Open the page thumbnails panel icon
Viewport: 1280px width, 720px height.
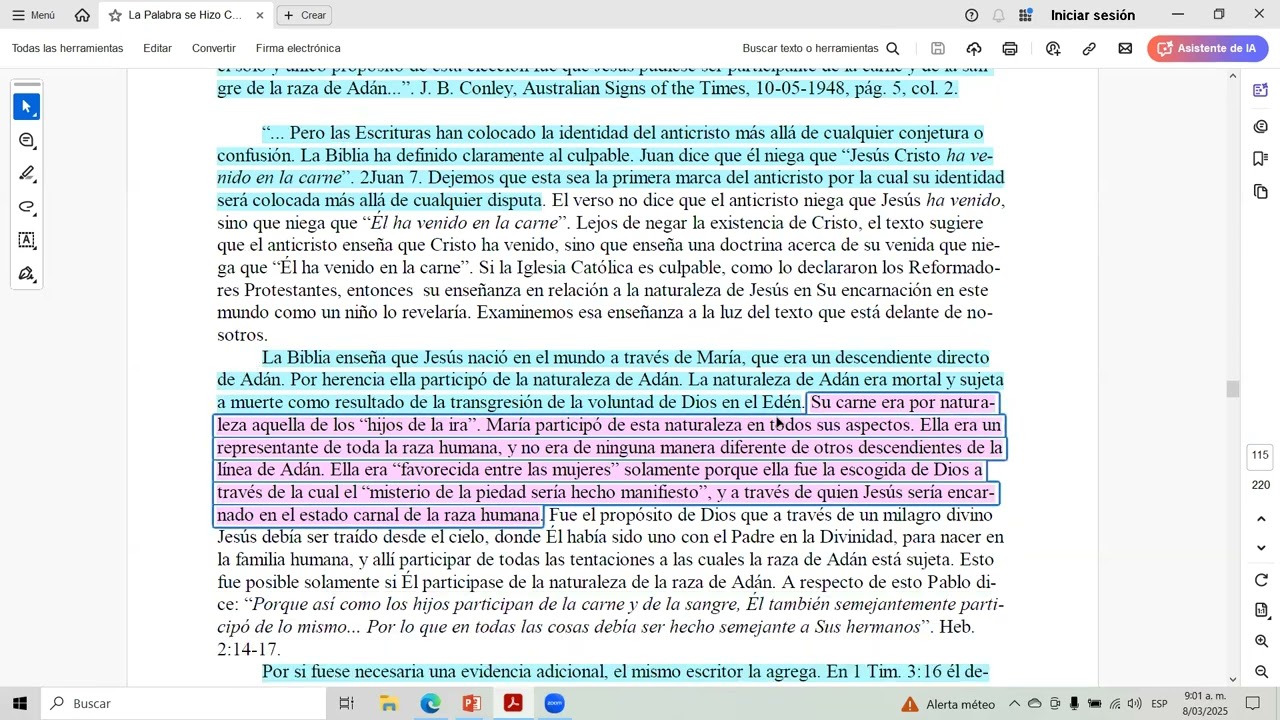1260,191
